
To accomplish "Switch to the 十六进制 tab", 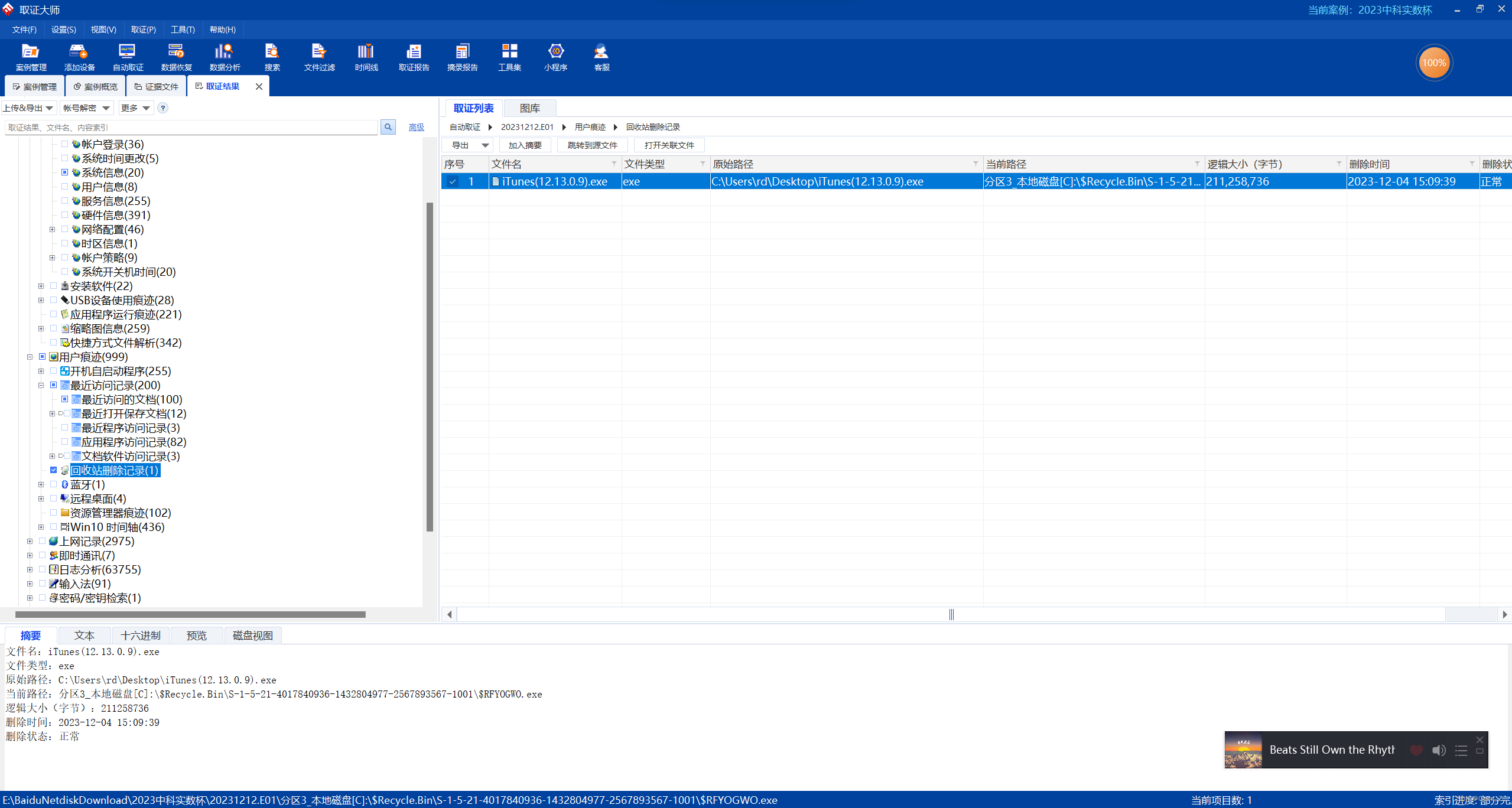I will [x=141, y=636].
